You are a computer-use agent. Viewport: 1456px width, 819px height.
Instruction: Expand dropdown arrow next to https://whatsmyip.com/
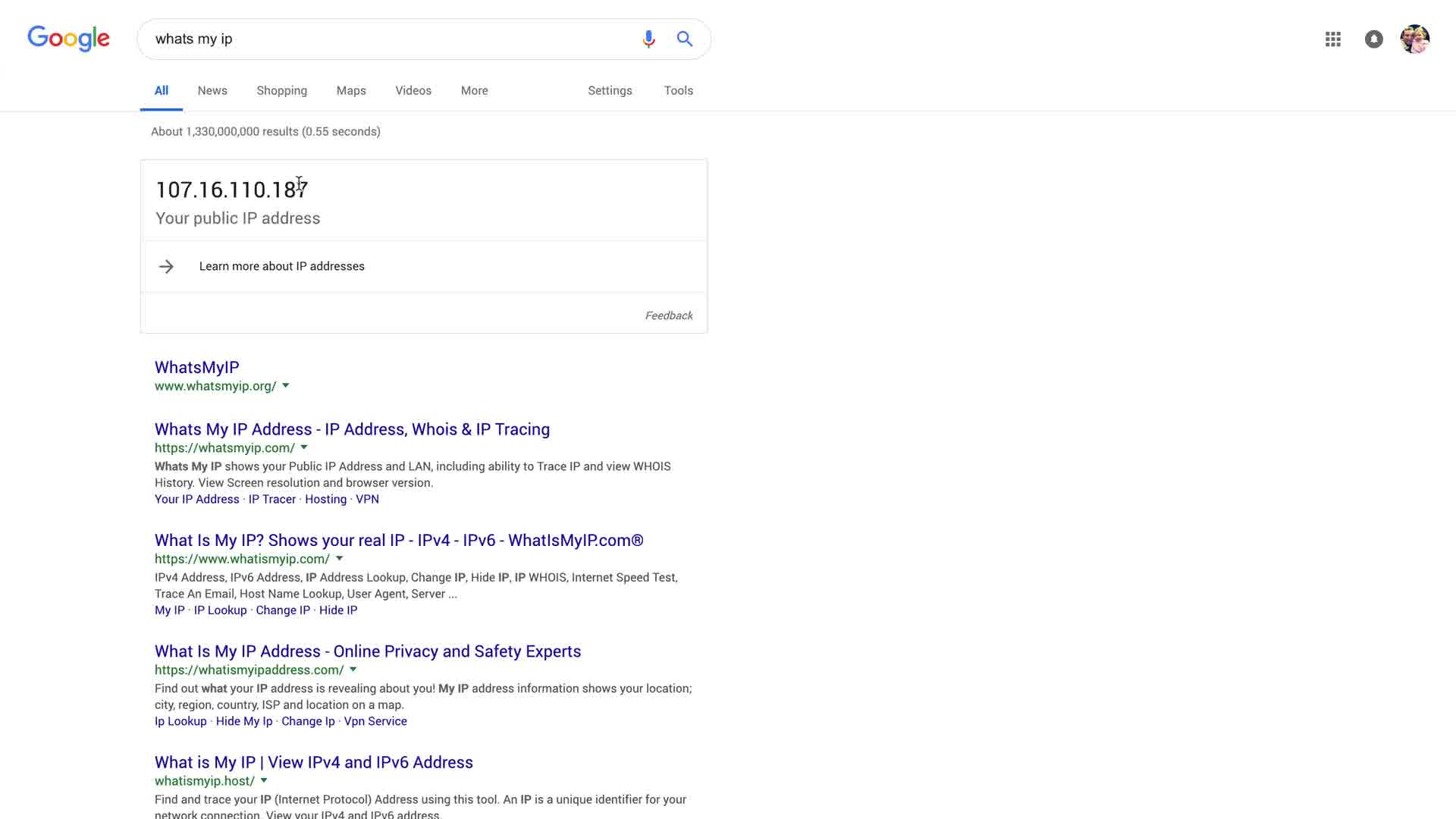(x=304, y=447)
